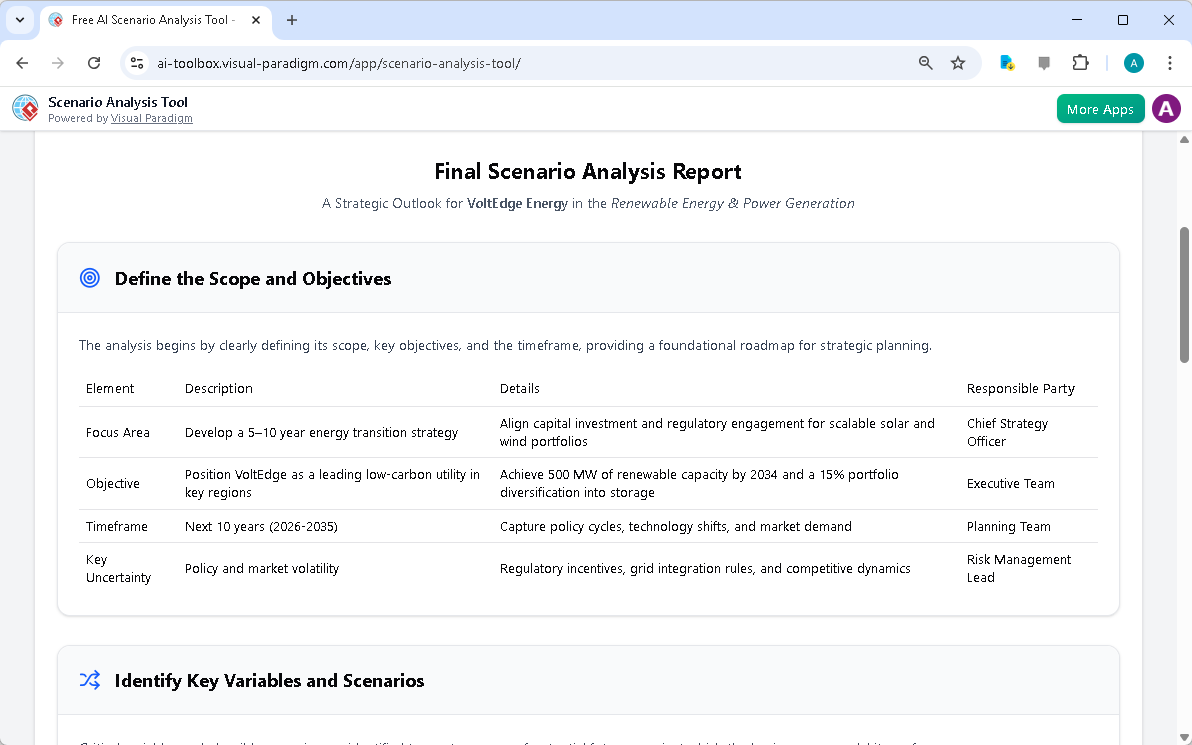
Task: Click the magnifier zoom icon in address bar
Action: [925, 62]
